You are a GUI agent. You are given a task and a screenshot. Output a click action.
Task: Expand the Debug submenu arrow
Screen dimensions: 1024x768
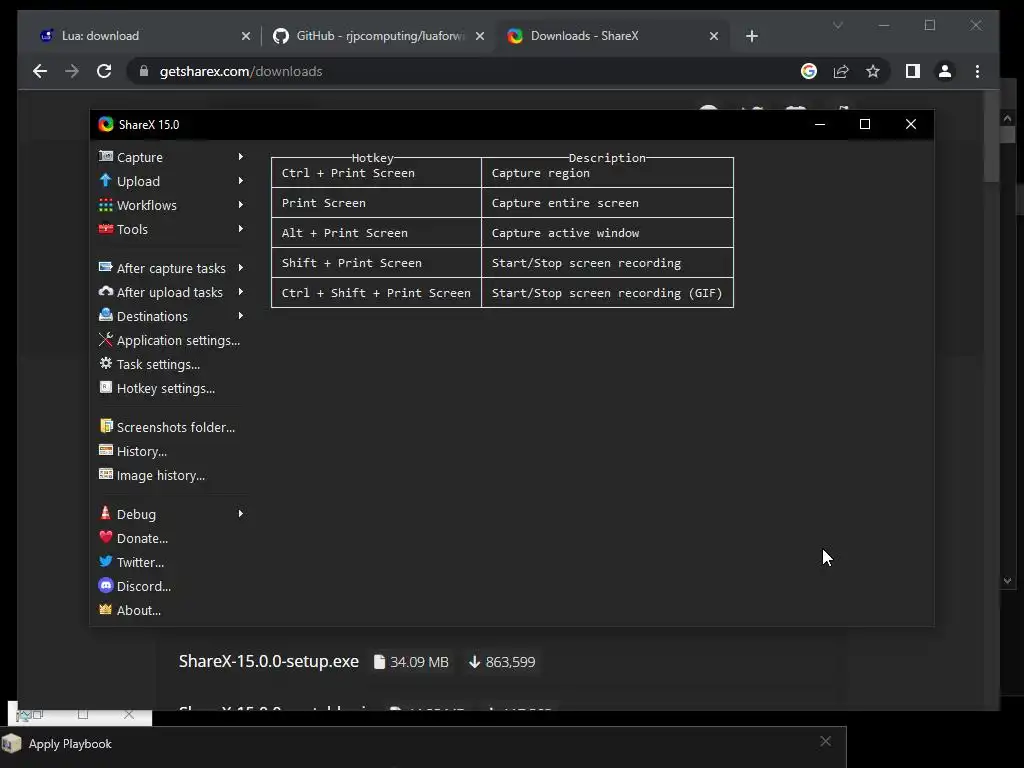coord(241,514)
